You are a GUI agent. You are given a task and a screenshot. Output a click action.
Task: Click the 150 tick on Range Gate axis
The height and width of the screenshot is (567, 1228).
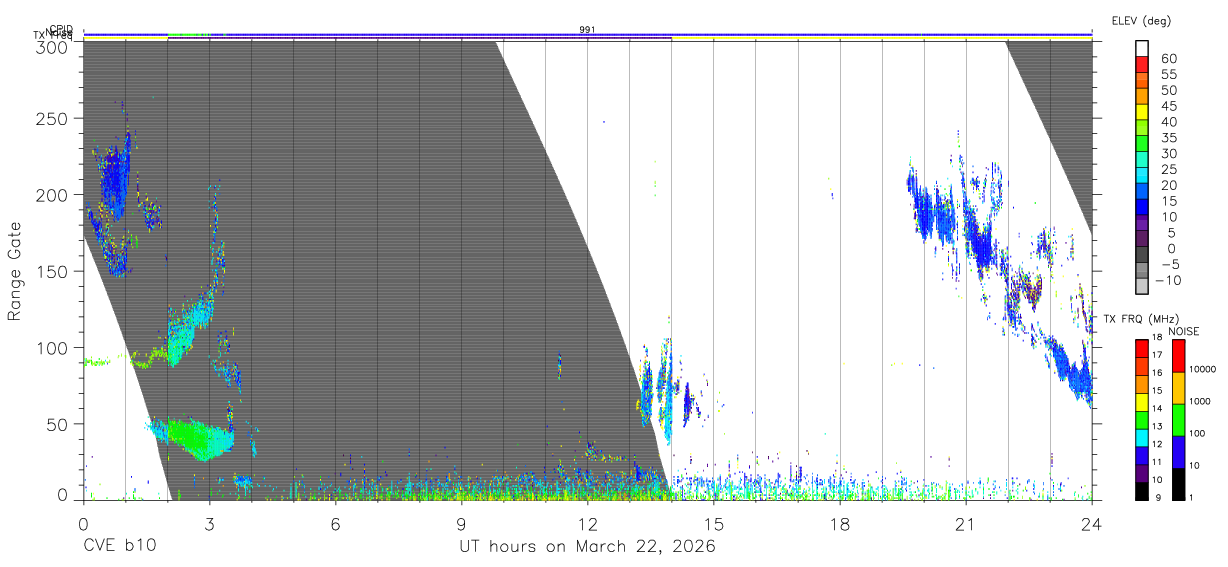click(53, 271)
